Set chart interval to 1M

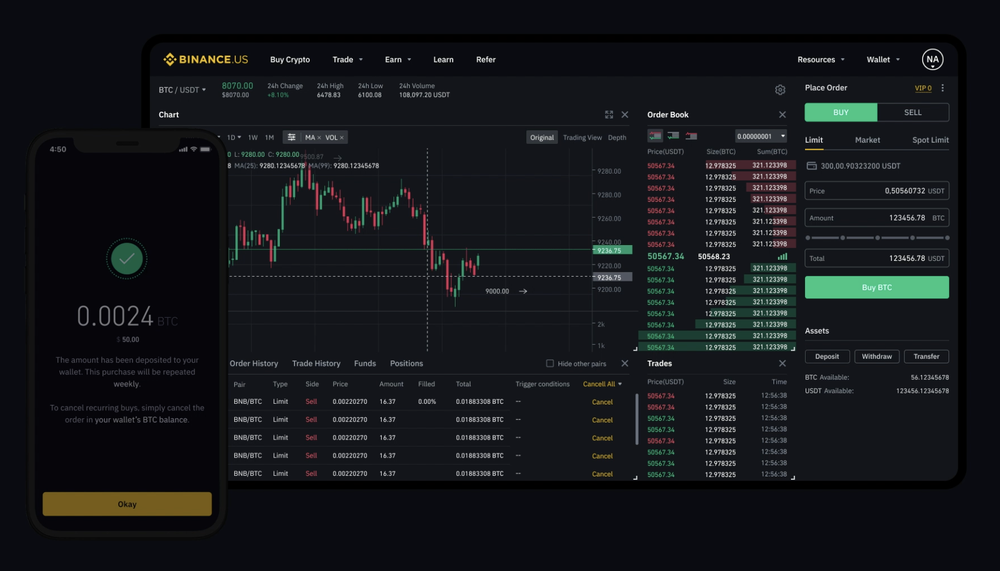(269, 138)
